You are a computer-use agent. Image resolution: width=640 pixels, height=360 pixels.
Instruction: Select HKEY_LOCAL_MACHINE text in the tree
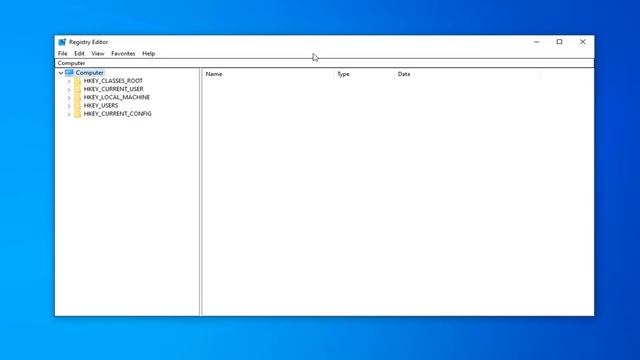(x=117, y=97)
